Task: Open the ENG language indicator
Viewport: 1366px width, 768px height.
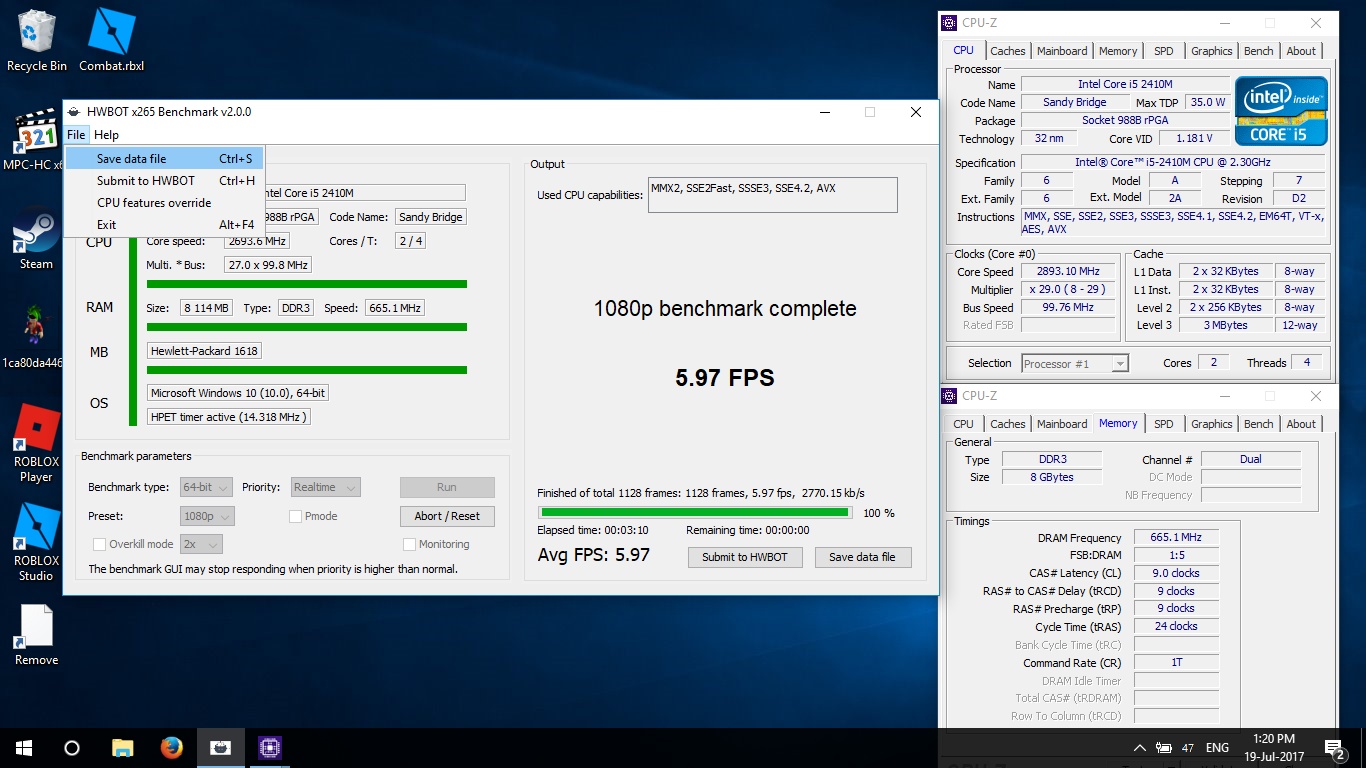Action: [1217, 748]
